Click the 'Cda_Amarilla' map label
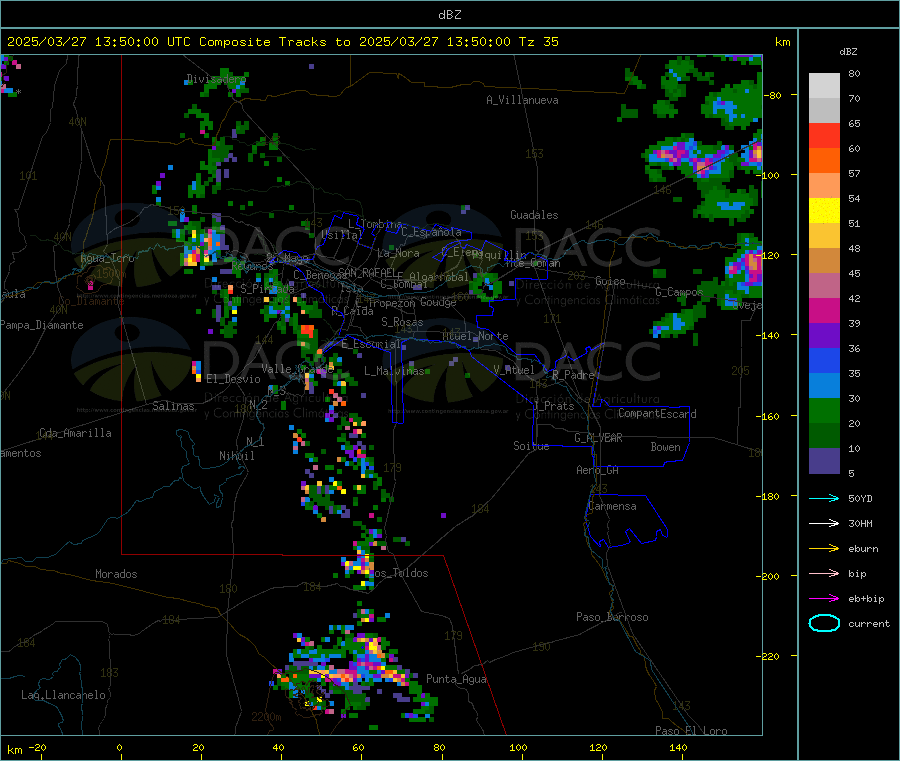Screen dimensions: 900x761 tap(75, 433)
